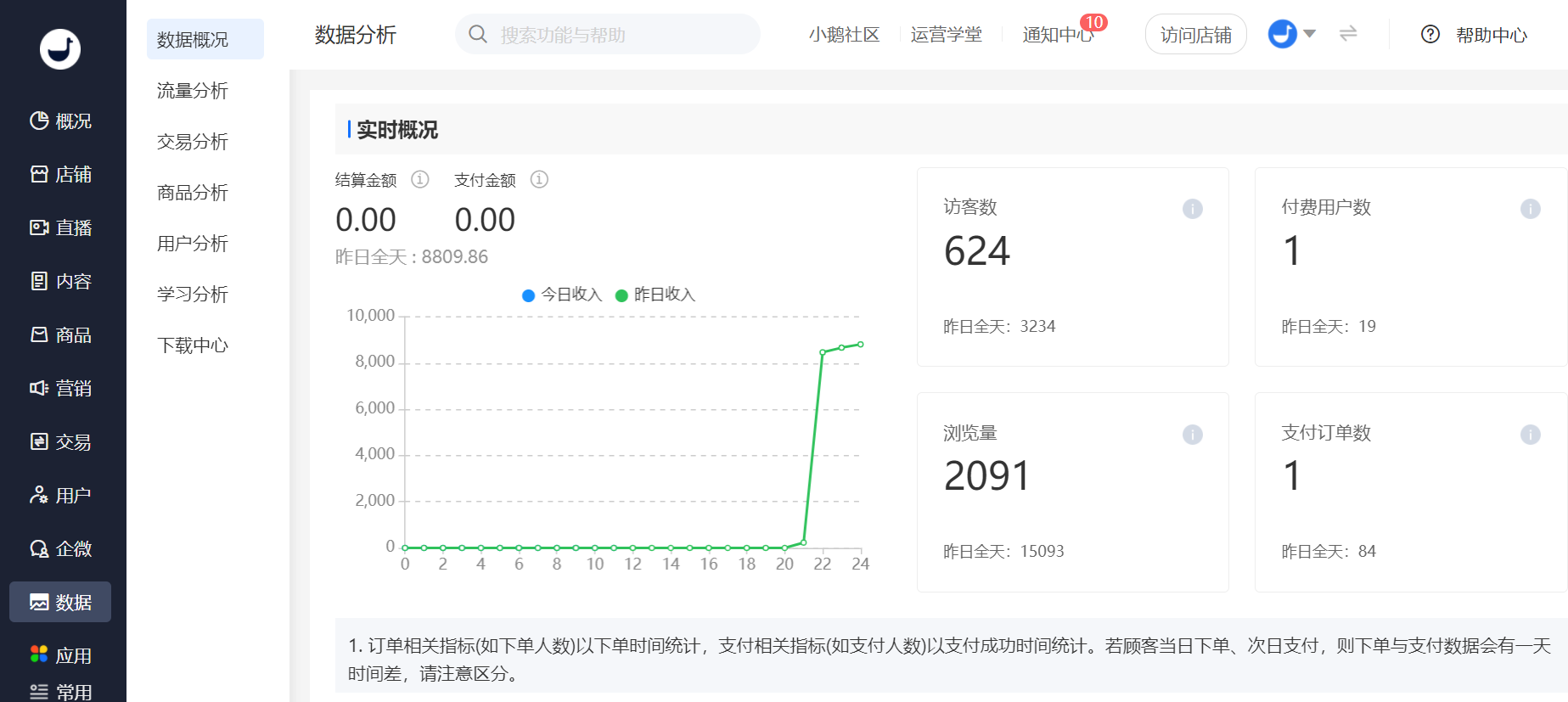Focus the 搜索功能与帮助 search field
The image size is (1568, 702).
(x=608, y=34)
